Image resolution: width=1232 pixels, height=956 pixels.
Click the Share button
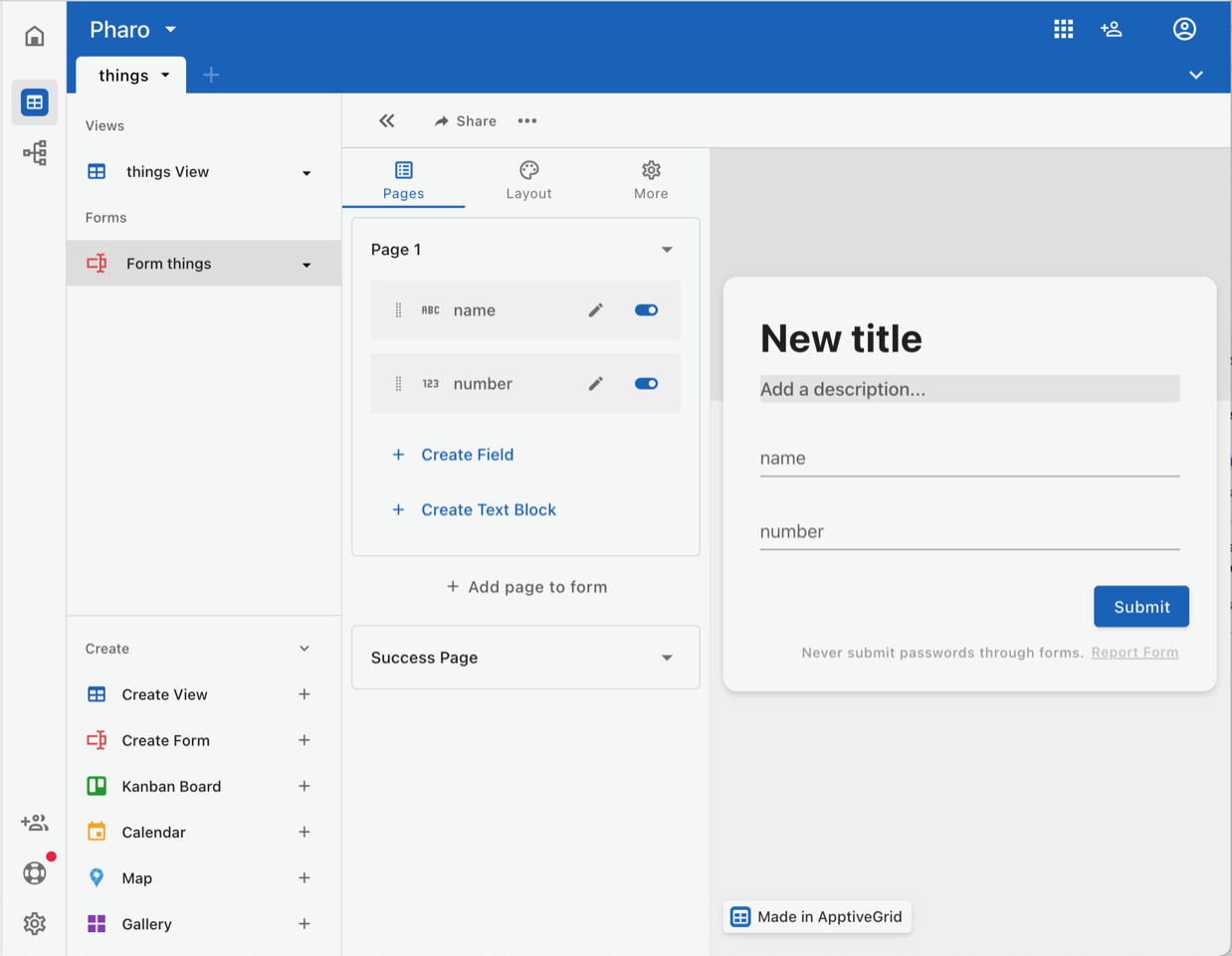[x=466, y=121]
